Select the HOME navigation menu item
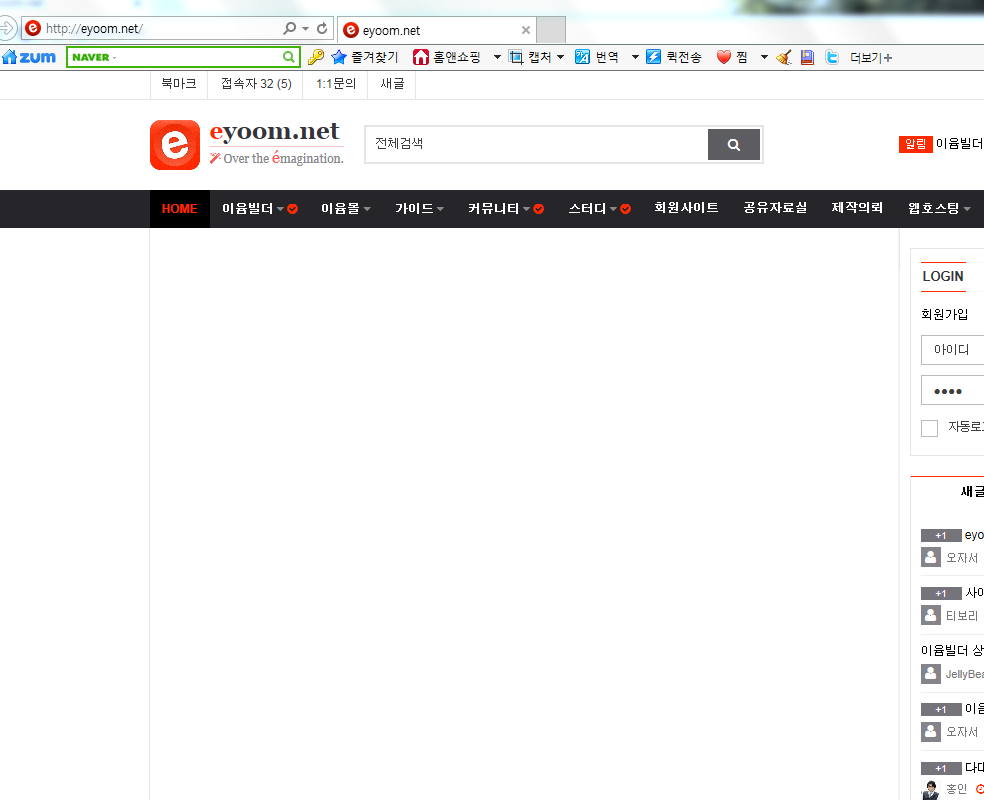This screenshot has height=800, width=984. tap(180, 209)
